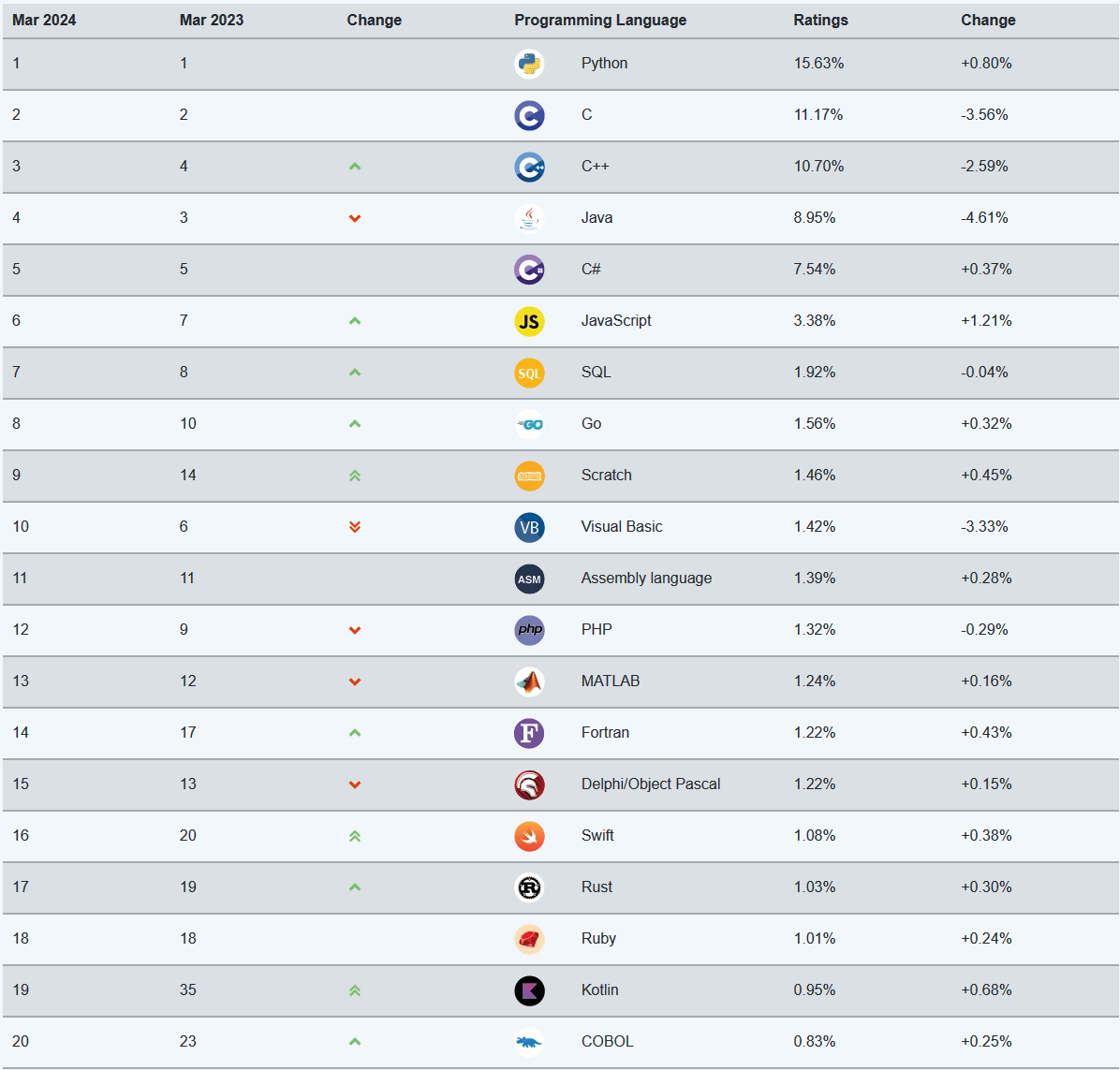Click the Python logo icon

529,64
